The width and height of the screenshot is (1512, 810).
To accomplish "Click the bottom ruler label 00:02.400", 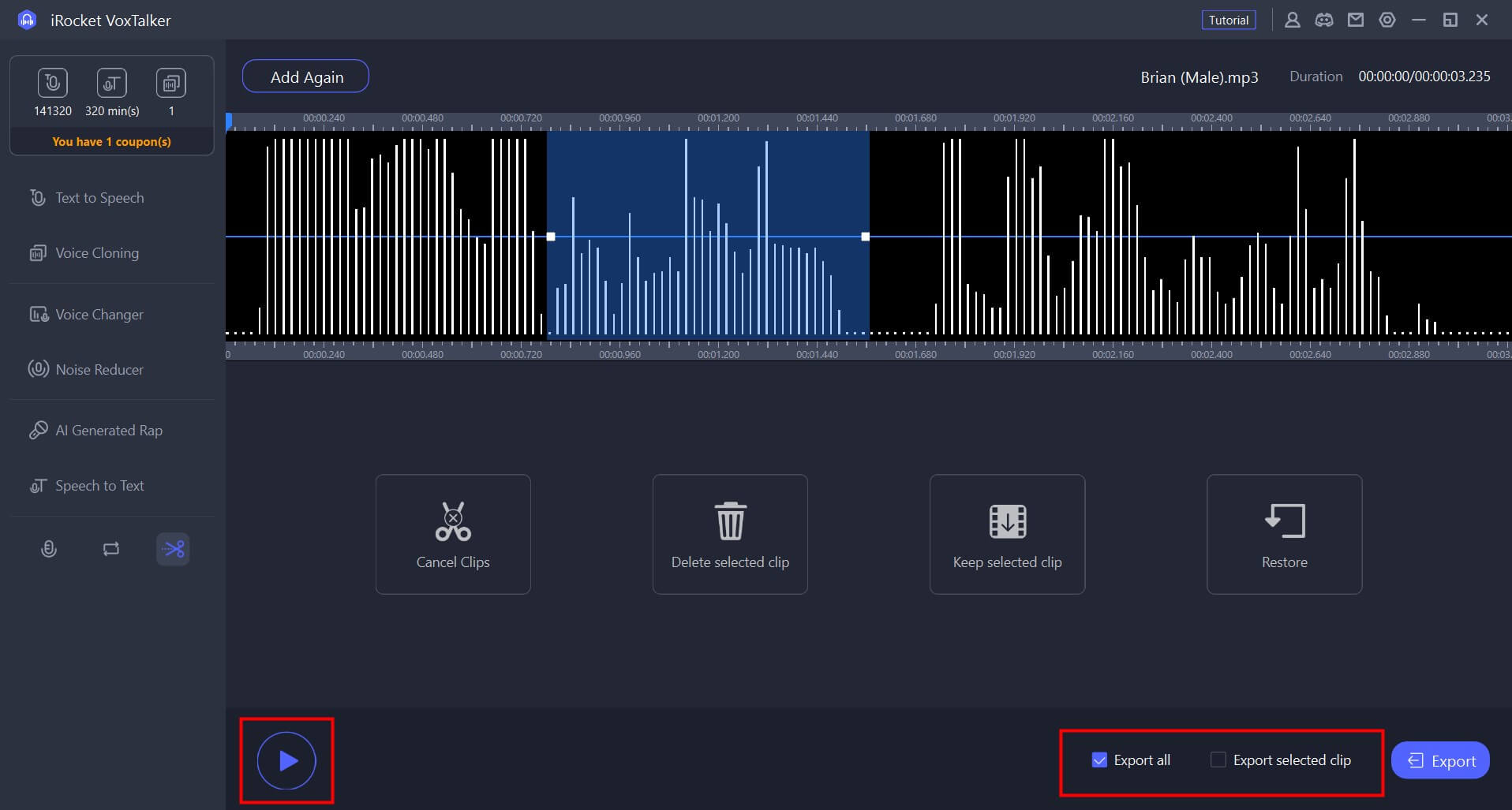I will pyautogui.click(x=1211, y=355).
